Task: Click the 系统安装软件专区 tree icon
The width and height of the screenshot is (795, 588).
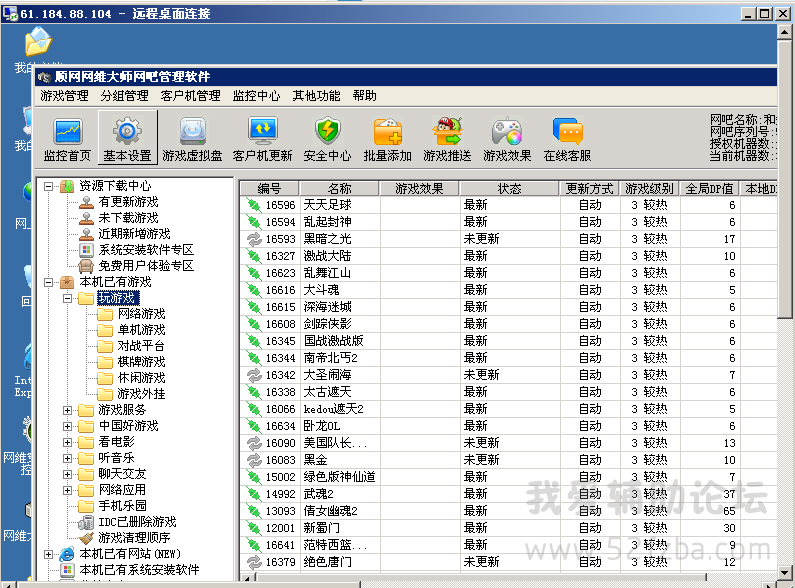Action: [87, 250]
